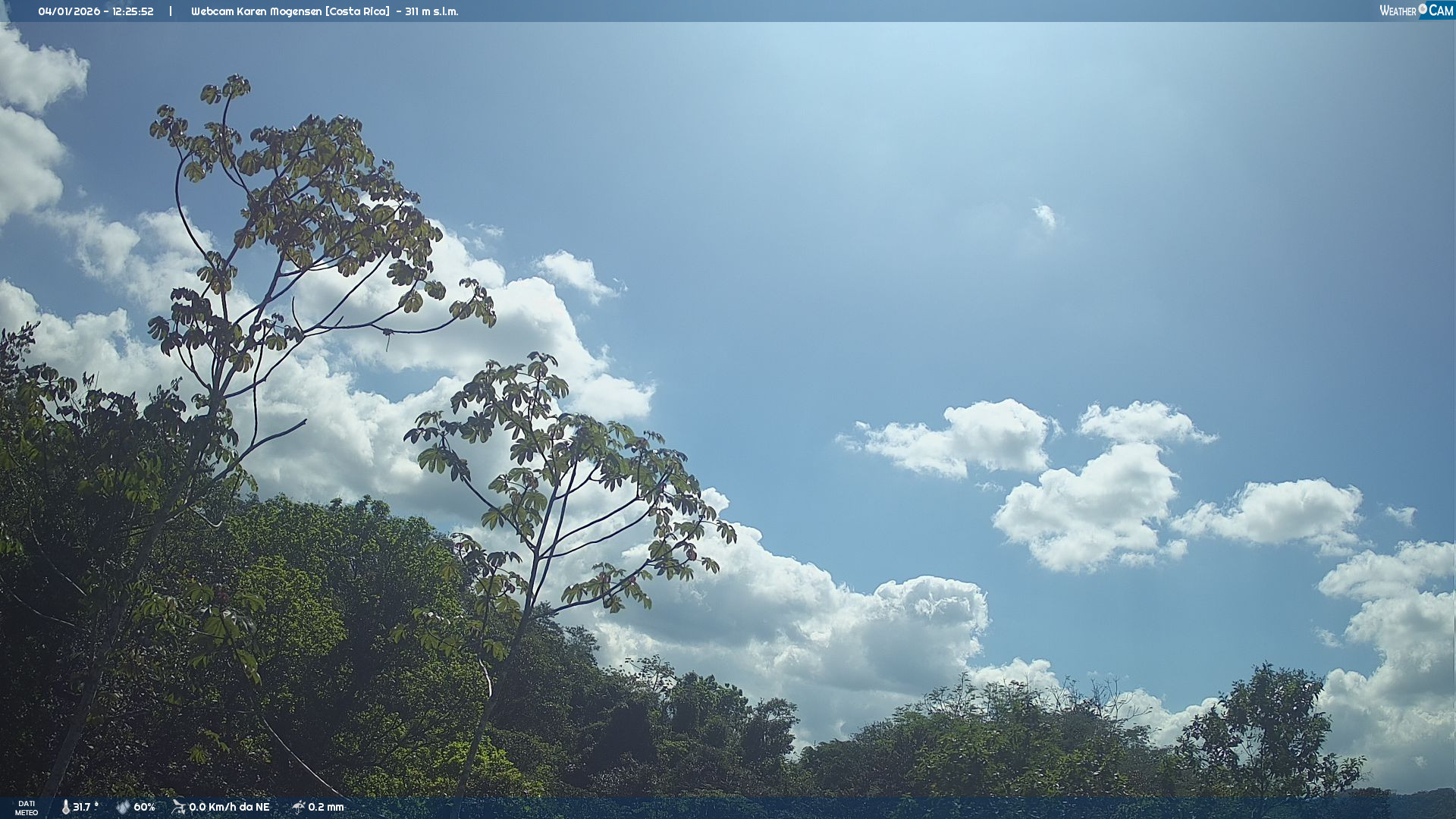Click the rain umbrella precipitation icon
Image resolution: width=1456 pixels, height=819 pixels.
click(299, 807)
